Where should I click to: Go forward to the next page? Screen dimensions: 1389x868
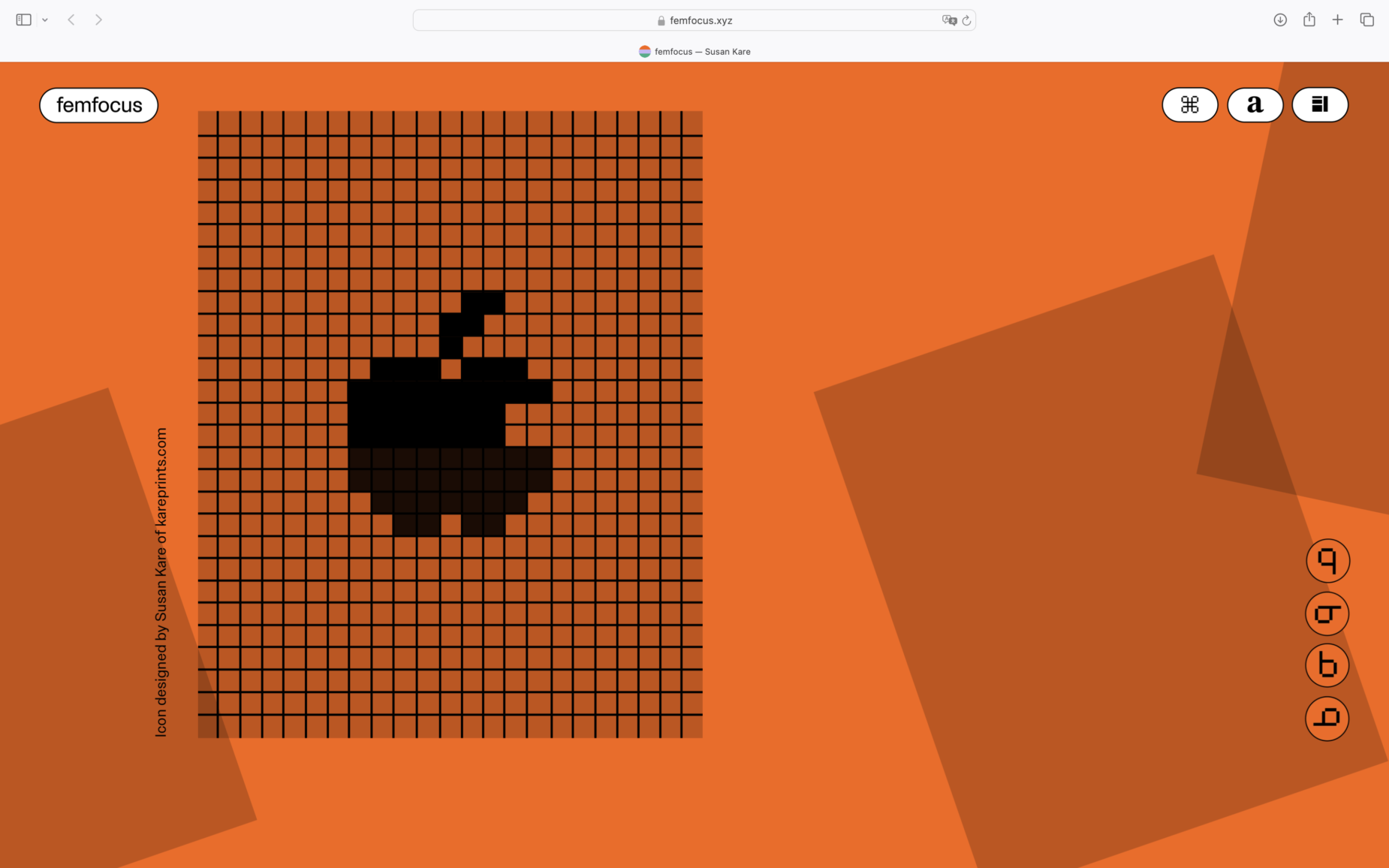(98, 20)
